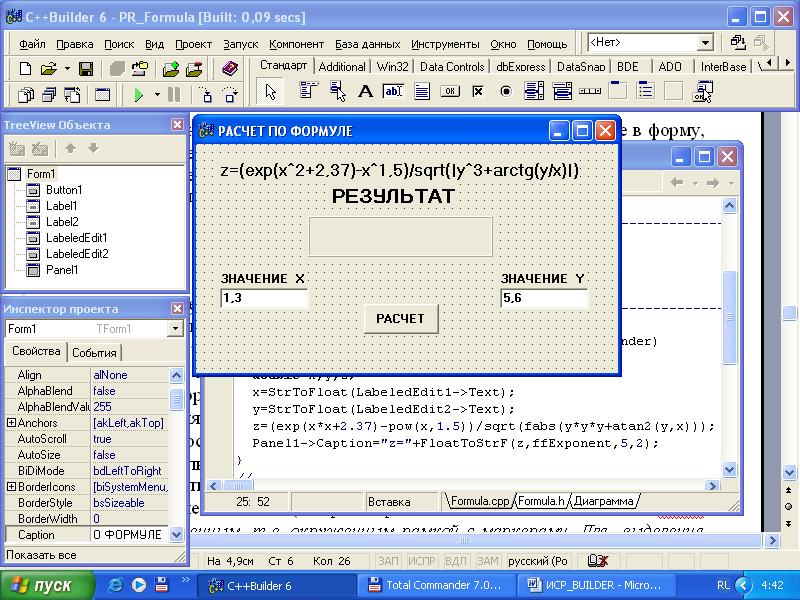Run the project with green arrow
Screen dimensions: 800x600
pyautogui.click(x=138, y=95)
